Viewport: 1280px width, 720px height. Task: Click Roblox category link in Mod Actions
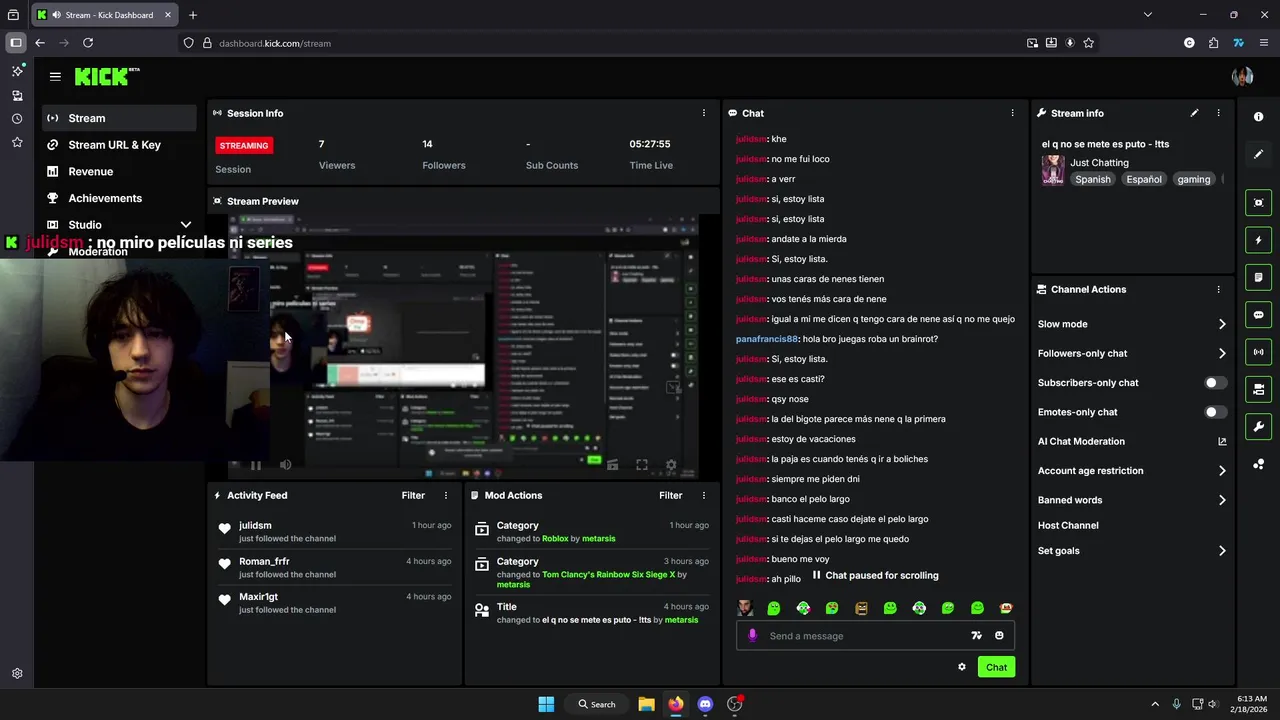(555, 539)
